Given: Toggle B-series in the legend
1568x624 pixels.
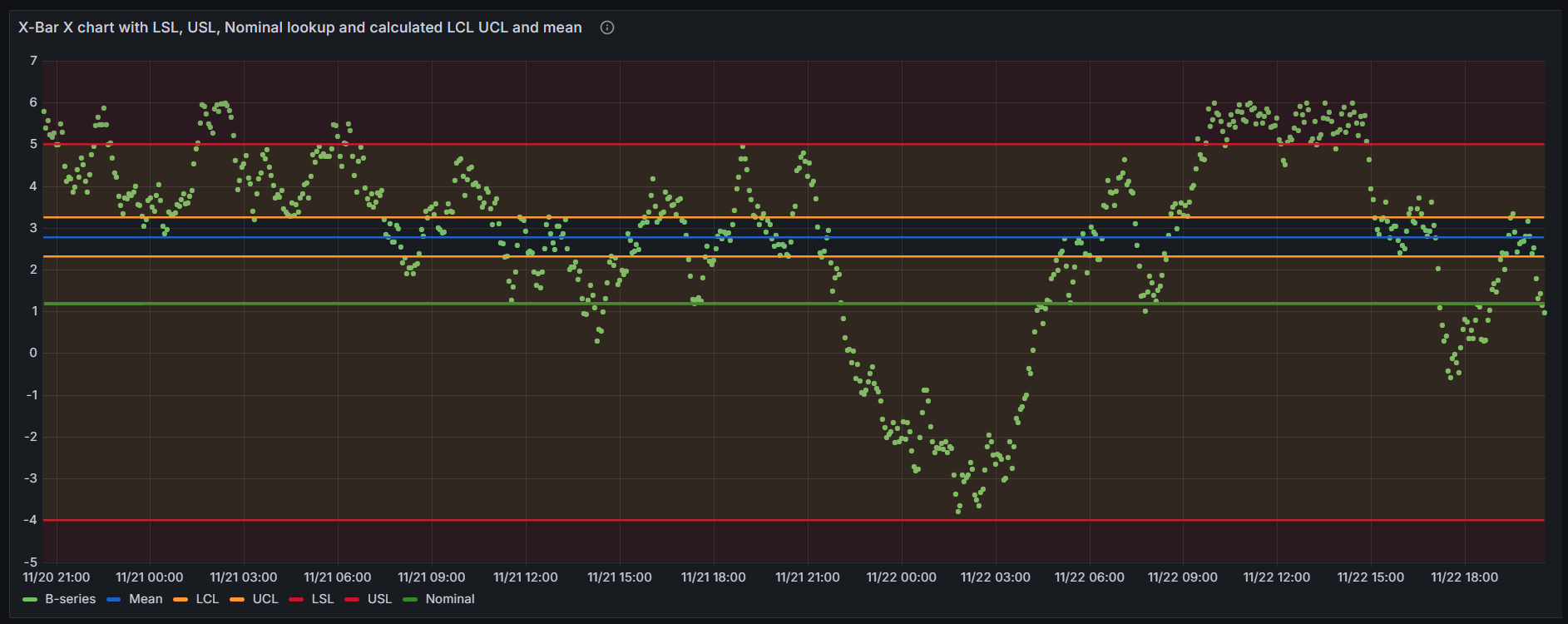Looking at the screenshot, I should pos(70,599).
